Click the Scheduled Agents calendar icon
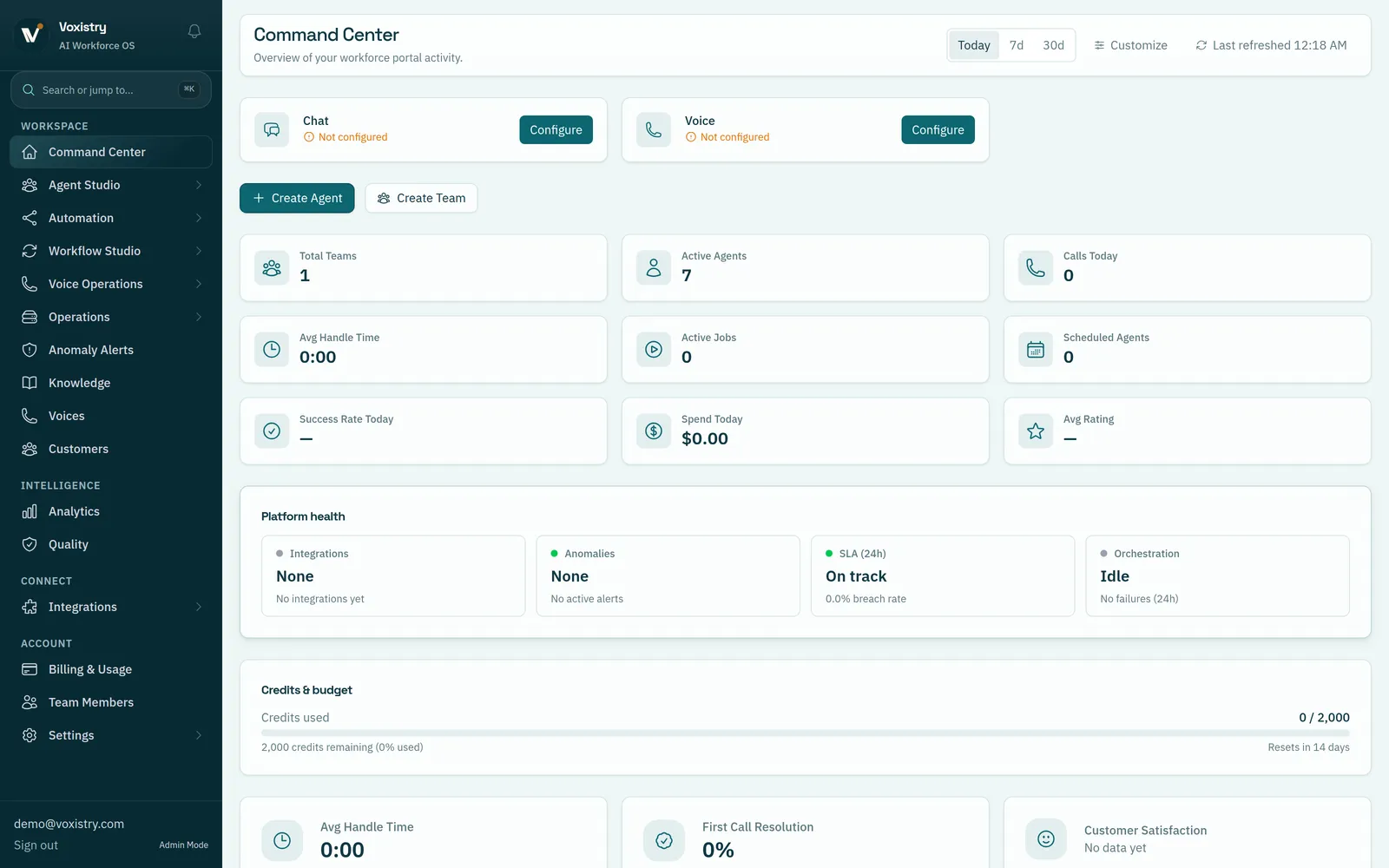 click(1036, 350)
